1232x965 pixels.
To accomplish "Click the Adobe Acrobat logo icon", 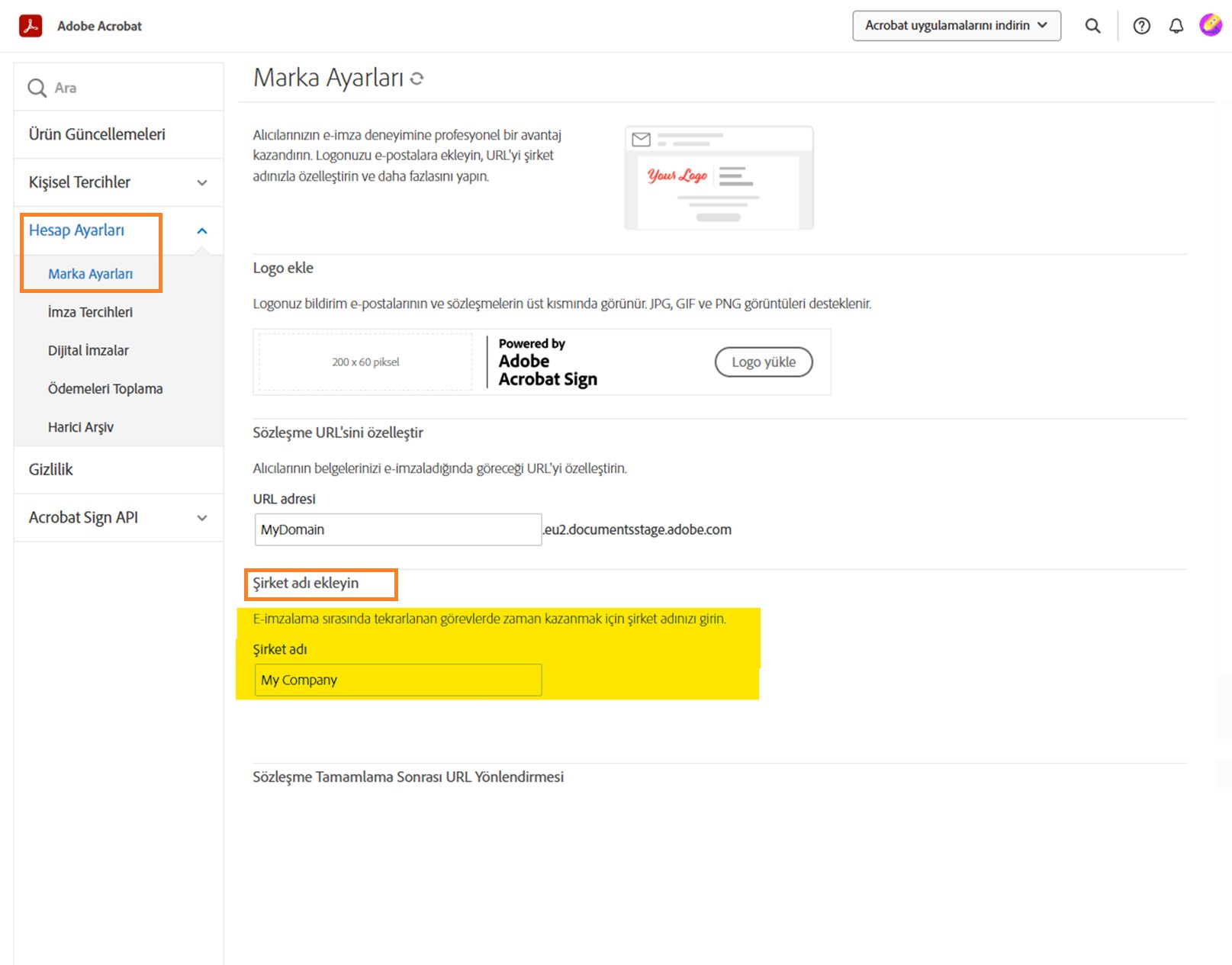I will pos(31,26).
